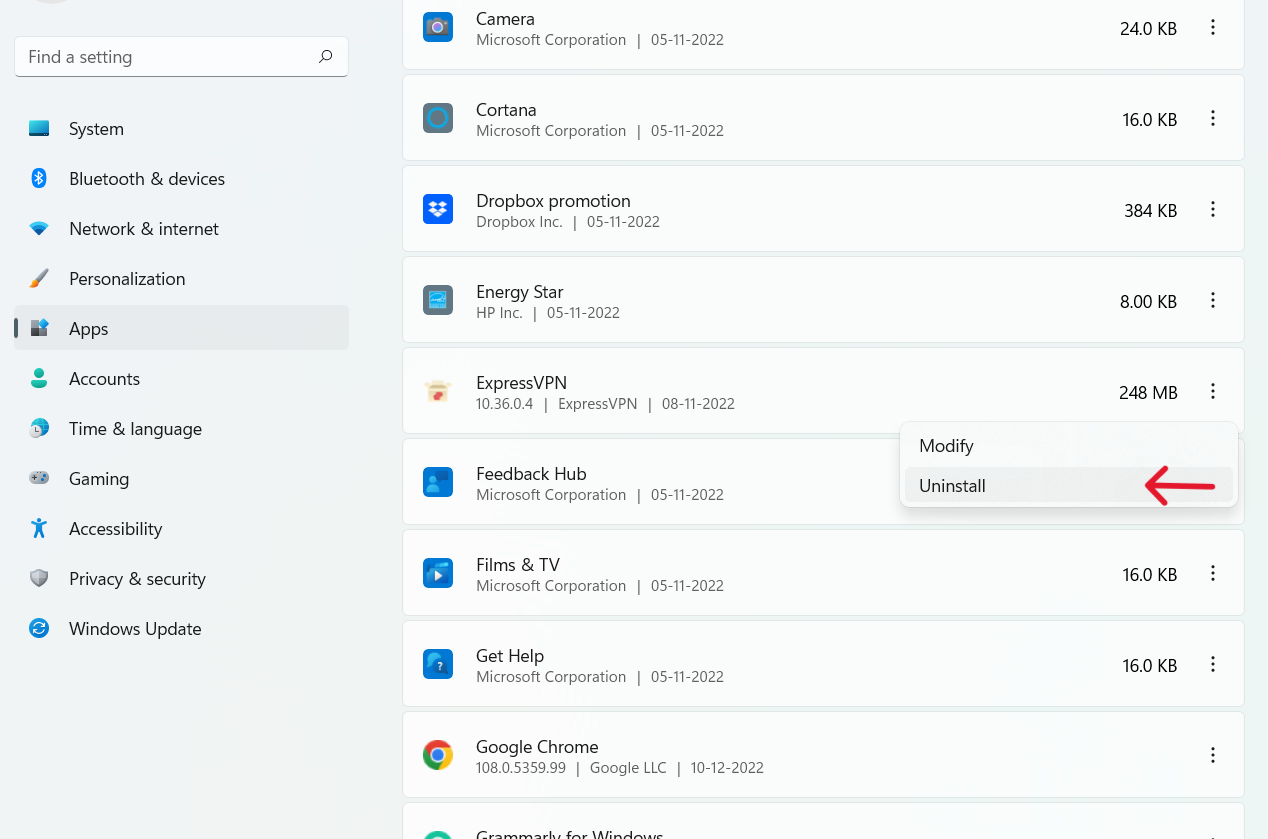Select Accessibility settings label
The width and height of the screenshot is (1268, 839).
[x=115, y=529]
